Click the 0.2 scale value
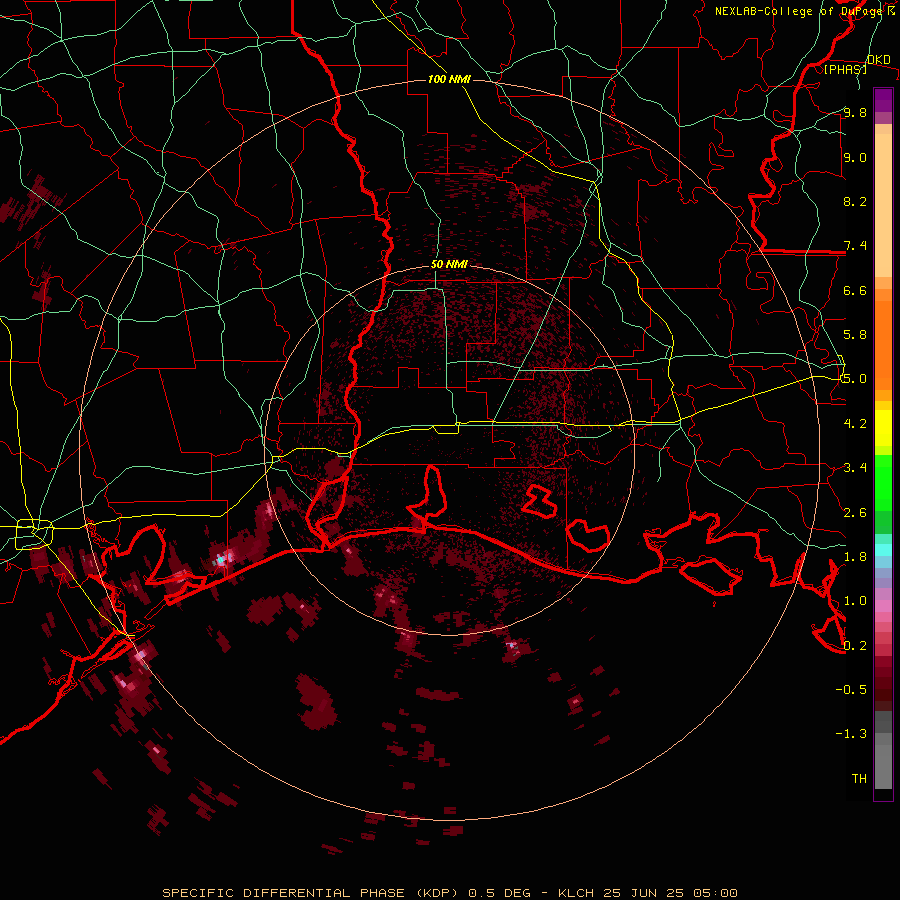 click(855, 646)
